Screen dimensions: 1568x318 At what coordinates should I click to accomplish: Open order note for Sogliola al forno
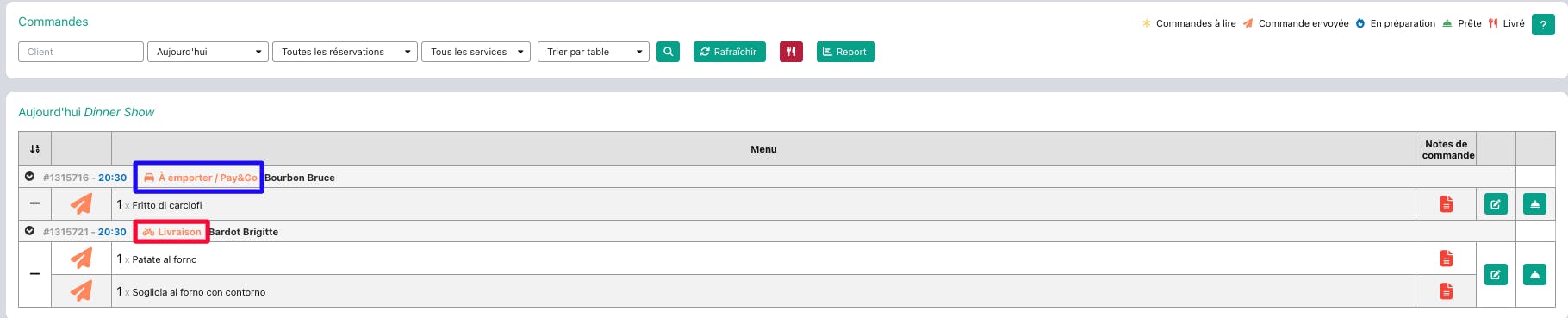[x=1447, y=291]
